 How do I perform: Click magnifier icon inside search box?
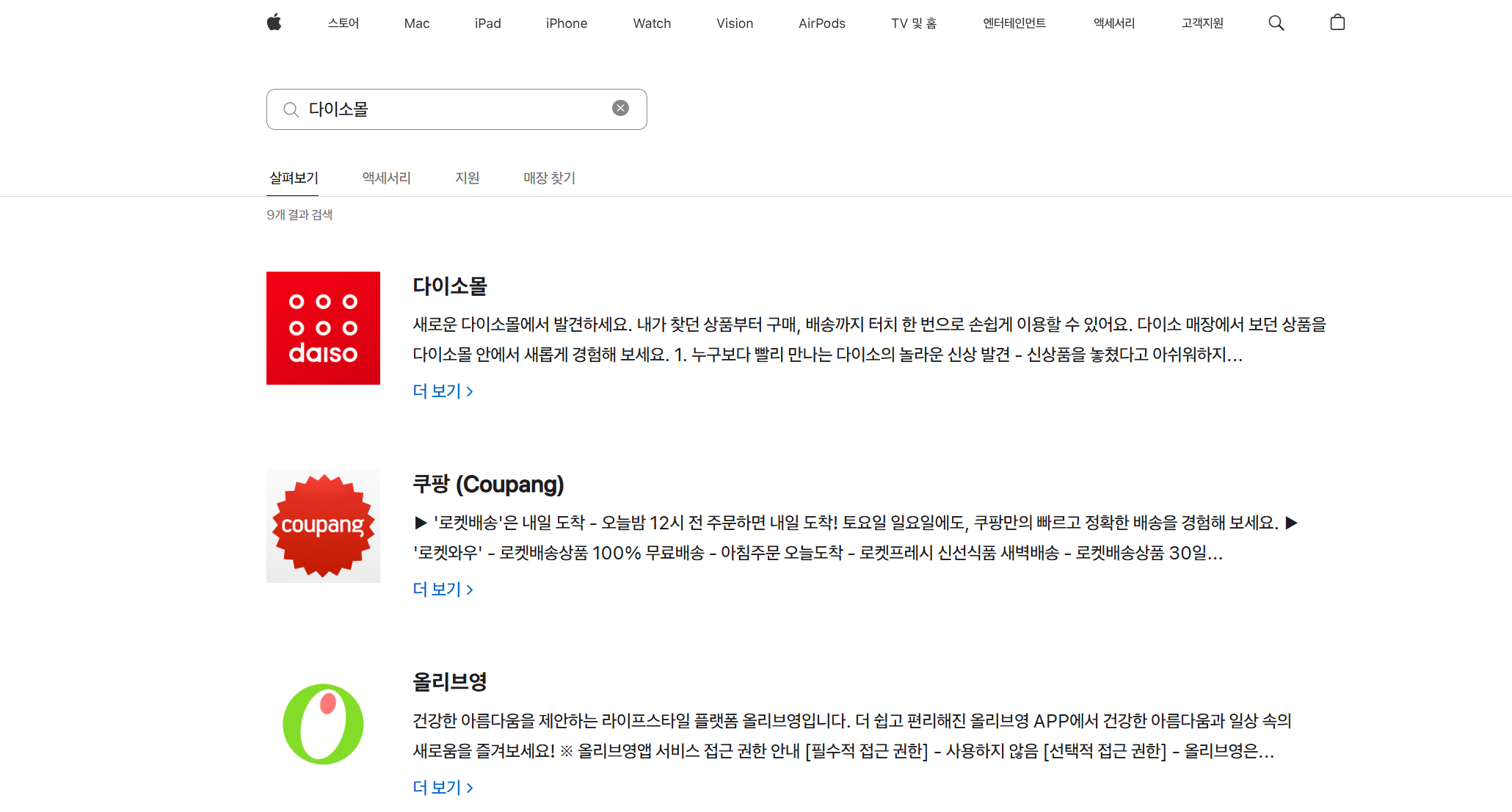291,109
